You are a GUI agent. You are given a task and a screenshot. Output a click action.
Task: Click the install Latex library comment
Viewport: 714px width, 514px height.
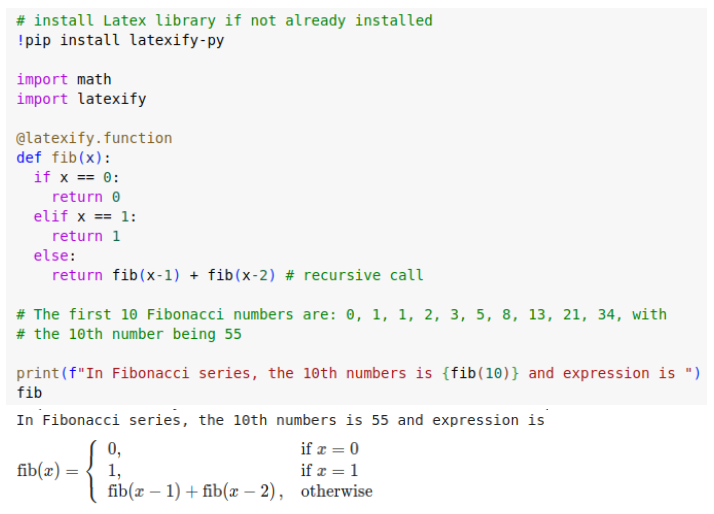[x=224, y=21]
